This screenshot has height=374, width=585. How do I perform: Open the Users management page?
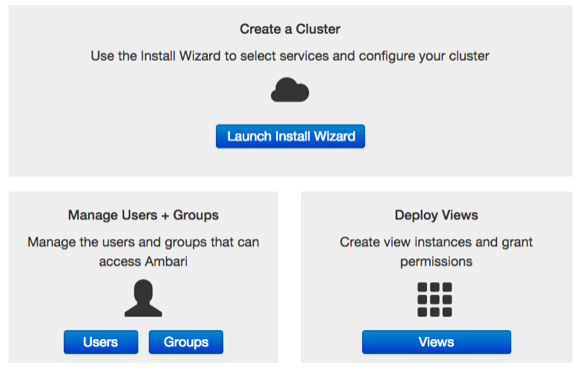click(101, 342)
